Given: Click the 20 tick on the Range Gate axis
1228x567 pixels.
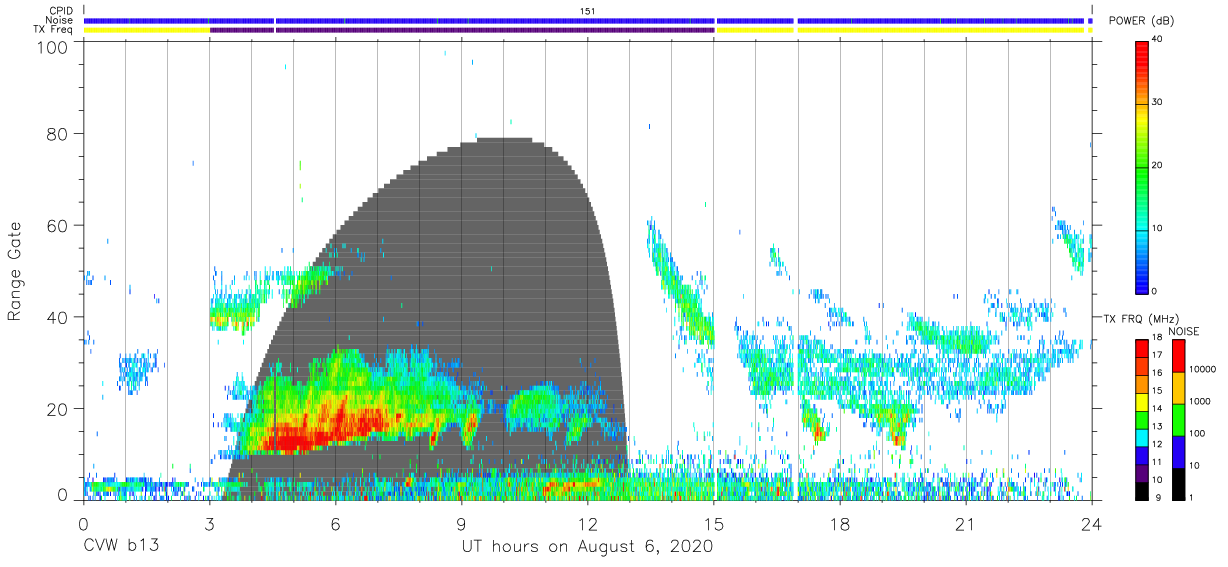Looking at the screenshot, I should pyautogui.click(x=58, y=410).
